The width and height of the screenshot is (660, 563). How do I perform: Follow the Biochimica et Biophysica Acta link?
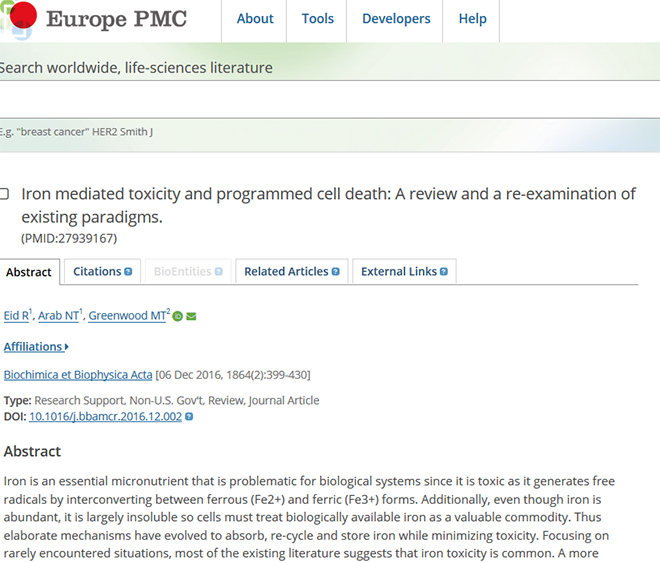pos(78,375)
